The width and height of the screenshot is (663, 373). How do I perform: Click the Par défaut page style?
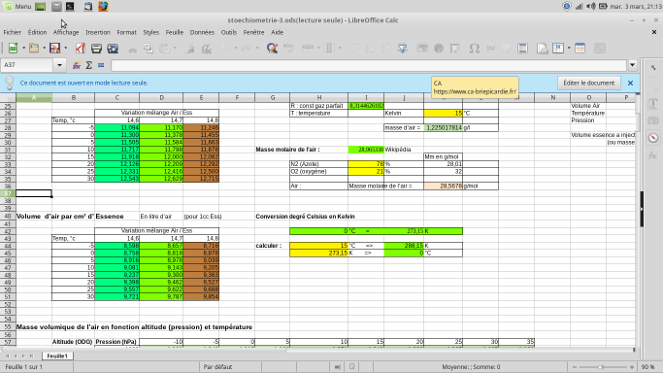pos(218,367)
